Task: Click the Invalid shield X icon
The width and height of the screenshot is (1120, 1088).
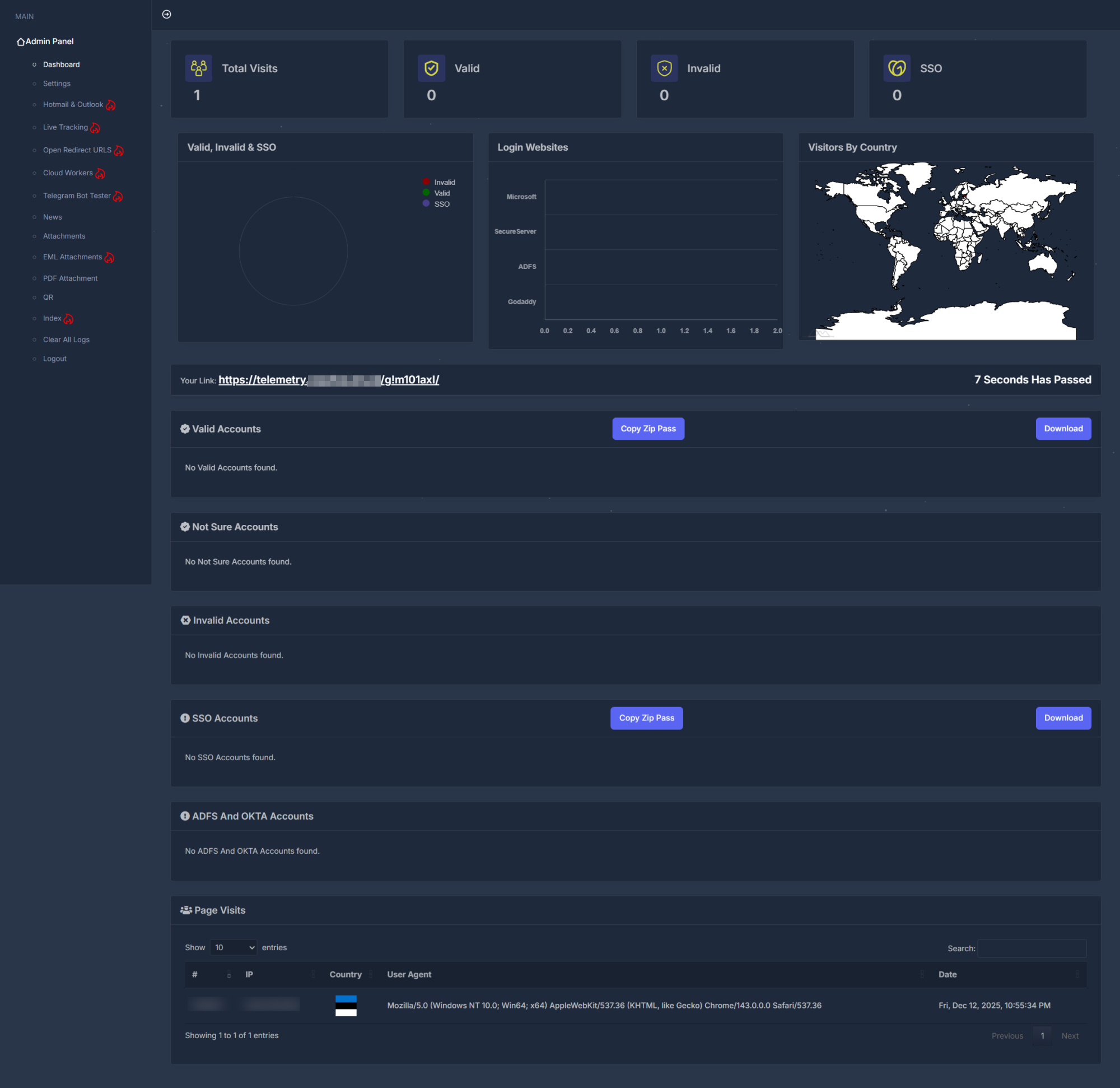Action: (x=664, y=68)
